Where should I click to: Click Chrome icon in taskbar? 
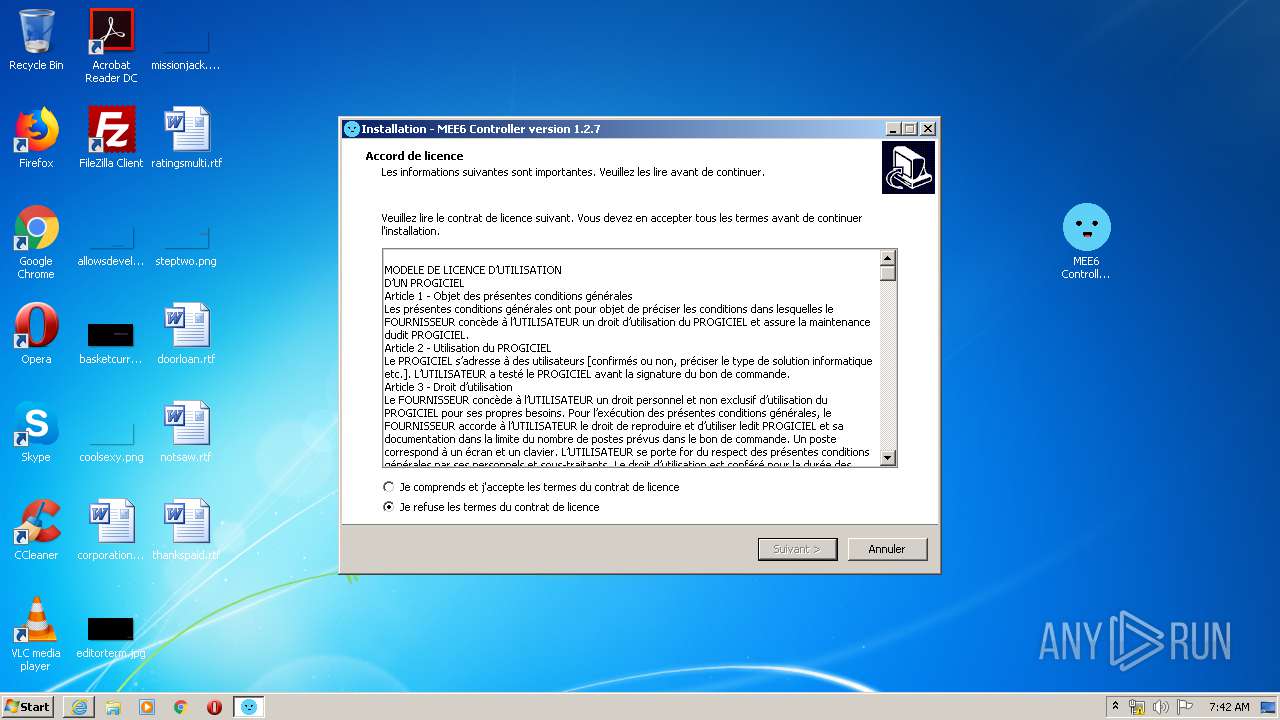click(x=181, y=707)
